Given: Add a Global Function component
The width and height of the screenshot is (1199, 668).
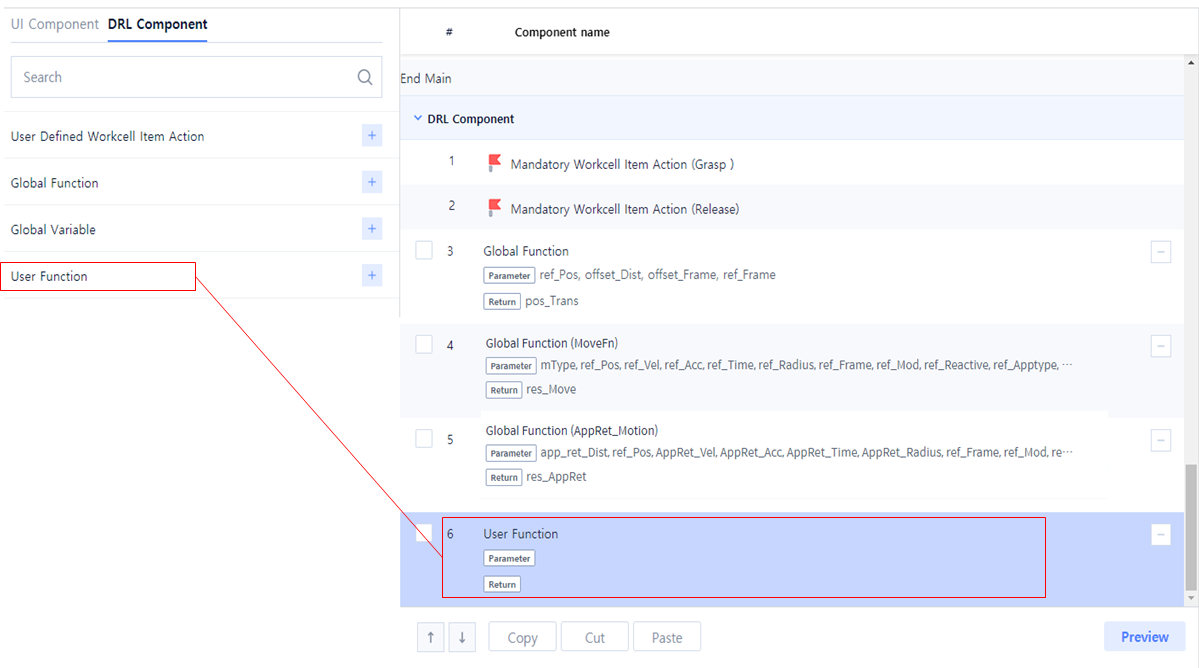Looking at the screenshot, I should (x=372, y=182).
